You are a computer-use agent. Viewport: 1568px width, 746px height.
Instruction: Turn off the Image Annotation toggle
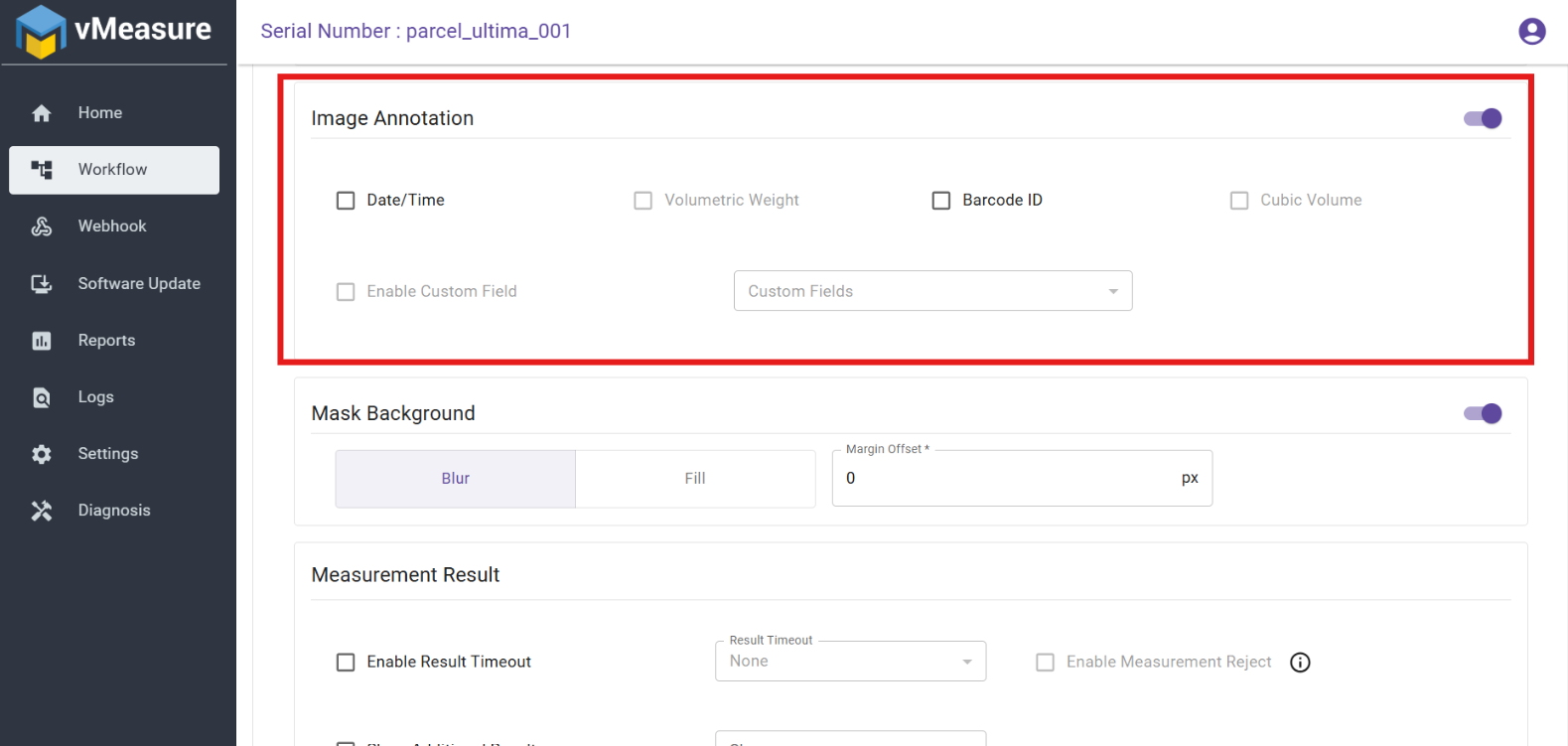(1483, 119)
